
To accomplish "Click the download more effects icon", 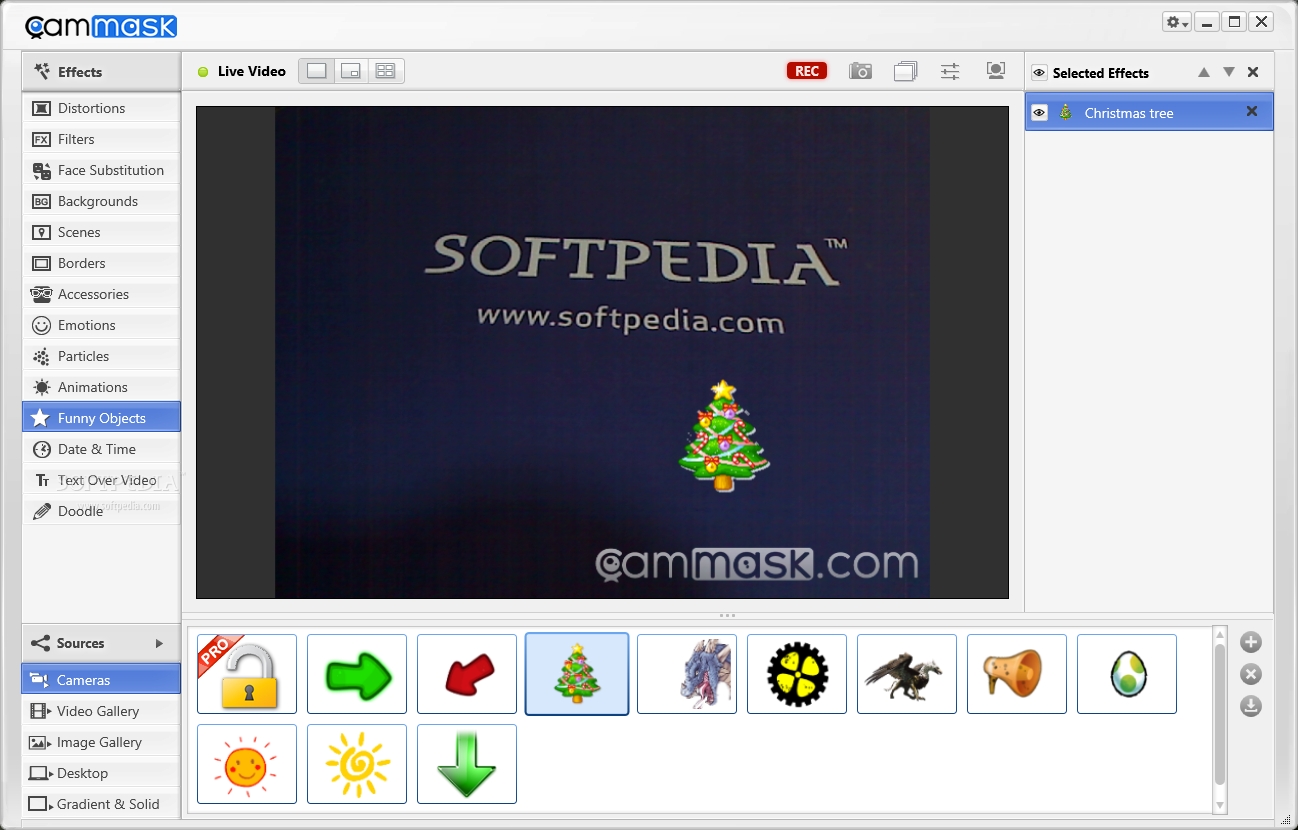I will [x=1251, y=706].
